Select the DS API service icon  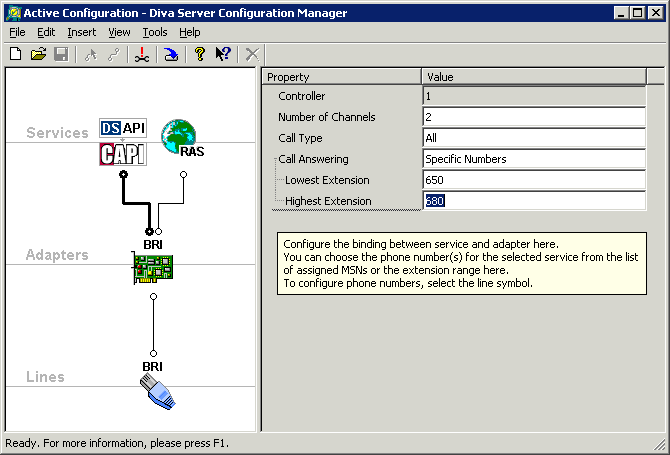tap(123, 128)
